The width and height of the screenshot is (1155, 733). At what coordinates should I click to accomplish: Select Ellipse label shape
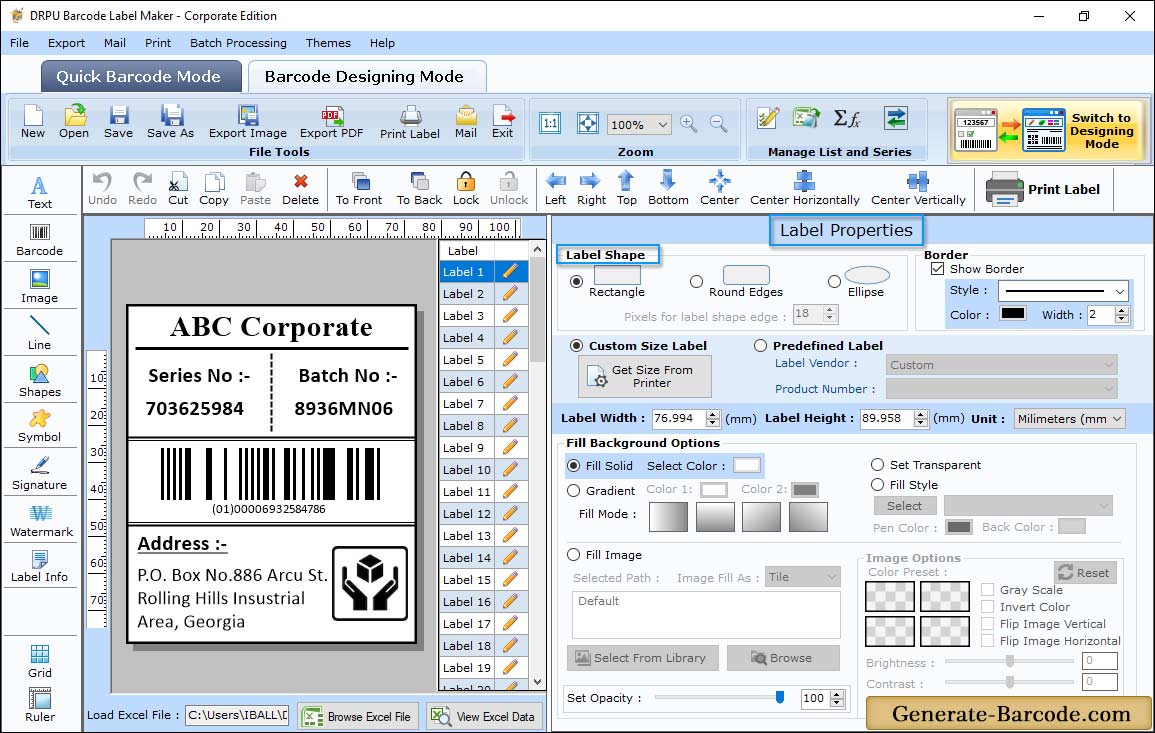tap(834, 281)
